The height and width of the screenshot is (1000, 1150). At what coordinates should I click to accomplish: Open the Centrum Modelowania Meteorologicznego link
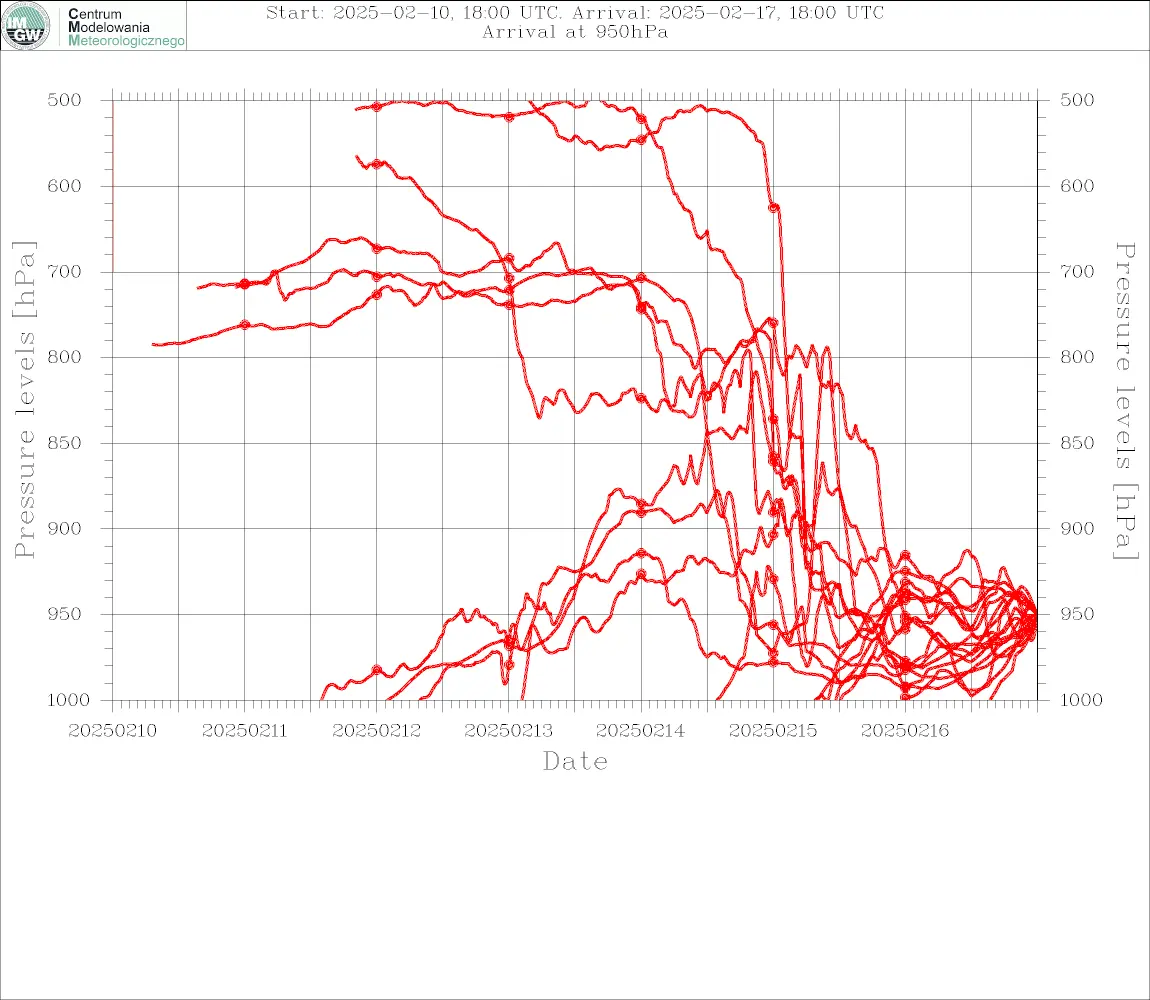[x=125, y=27]
